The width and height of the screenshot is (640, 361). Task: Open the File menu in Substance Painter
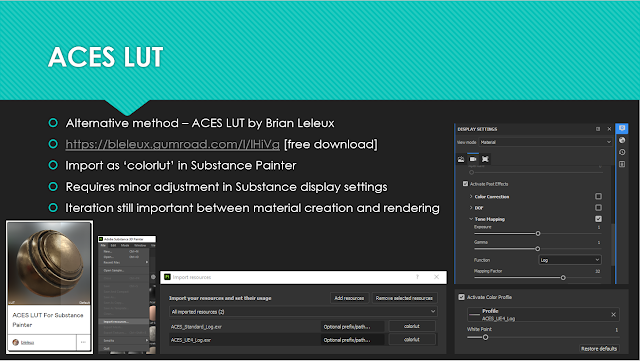point(103,245)
